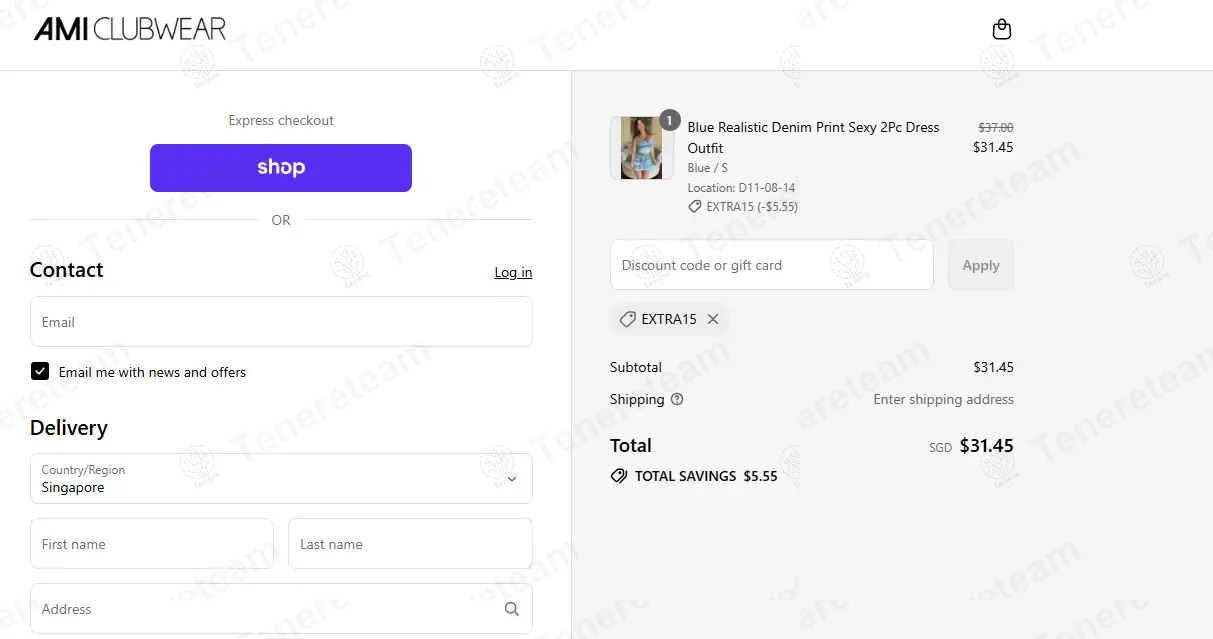Click the Blue / S variant text
The image size is (1213, 639).
pos(707,168)
